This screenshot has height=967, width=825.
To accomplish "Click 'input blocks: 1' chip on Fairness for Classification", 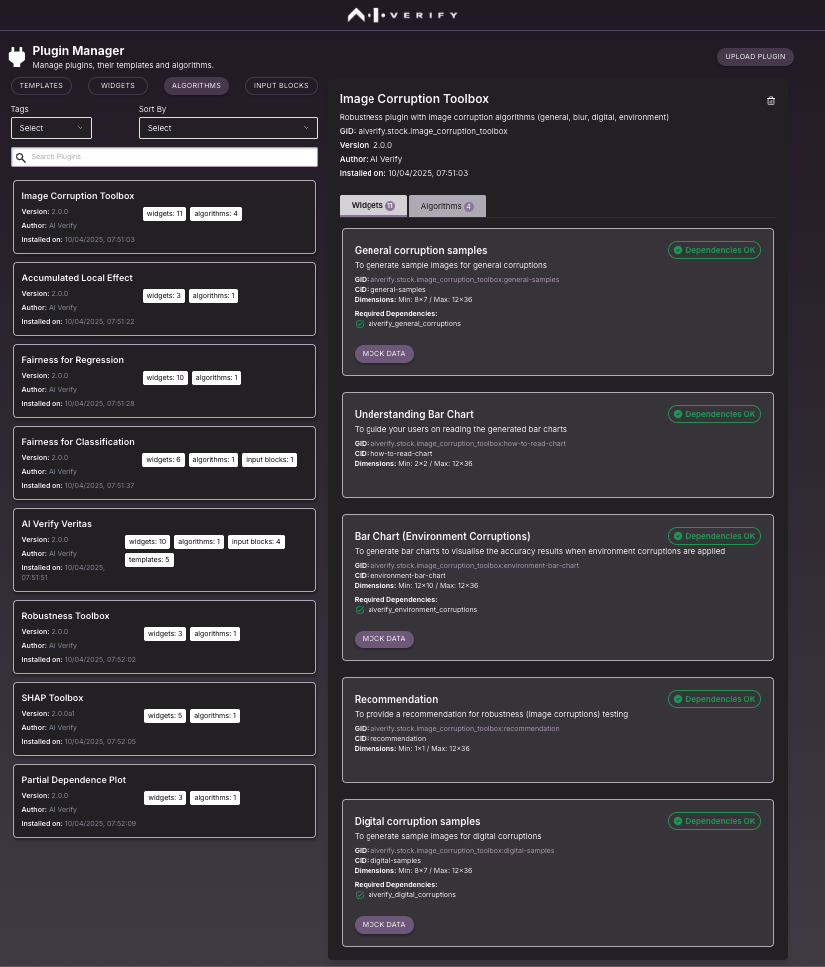I will point(269,460).
